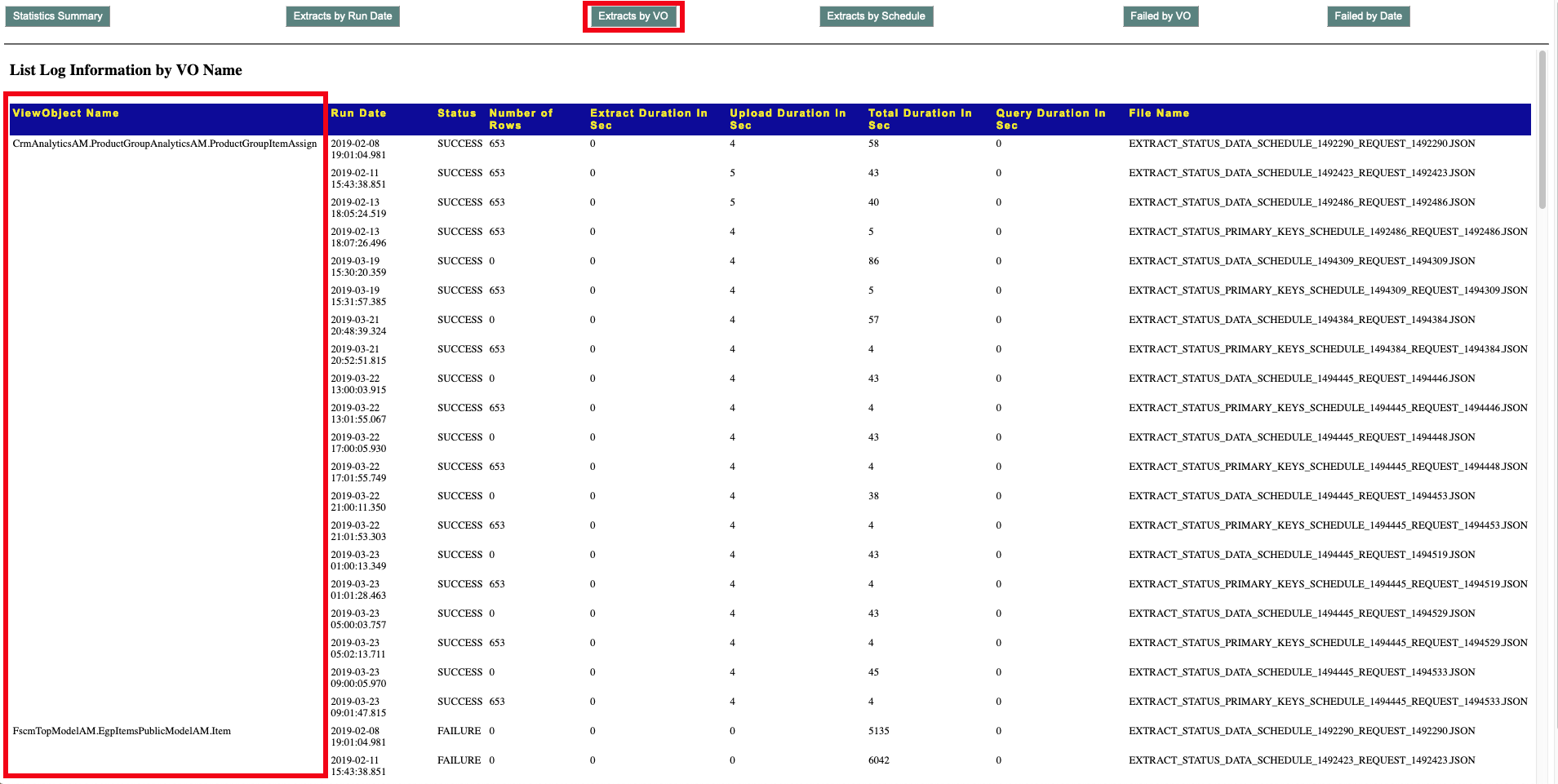This screenshot has height=784, width=1558.
Task: Select the Extracts by VO button
Action: (633, 16)
